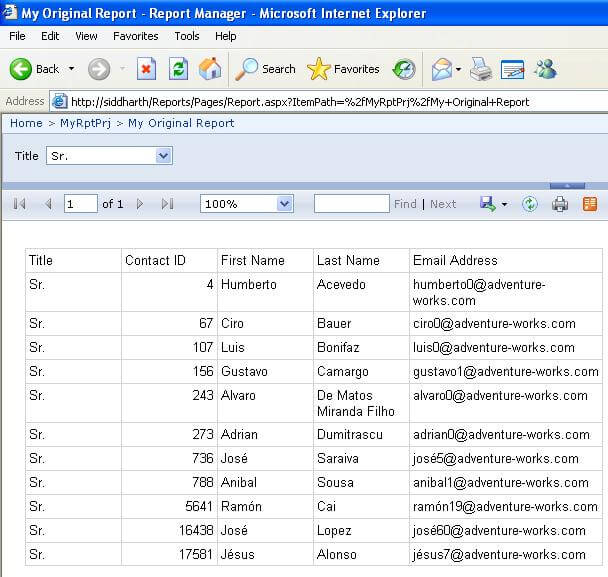Click the current page number box
The image size is (608, 577).
(x=81, y=204)
